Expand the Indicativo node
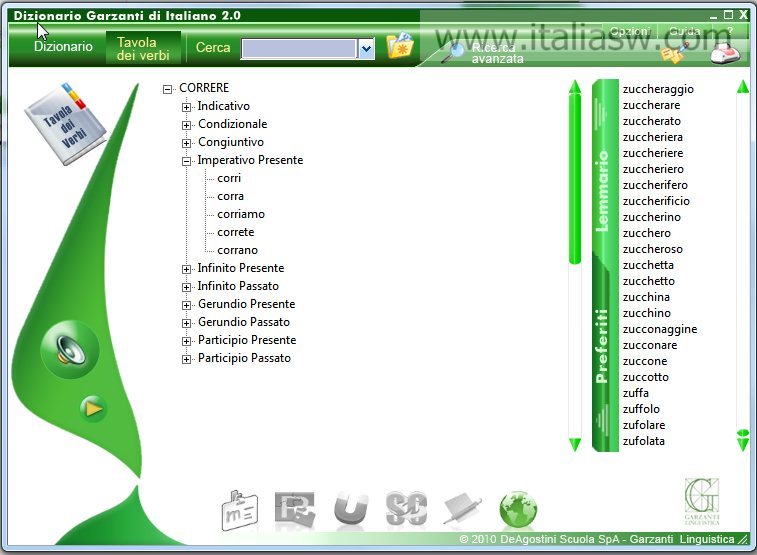 pyautogui.click(x=186, y=107)
